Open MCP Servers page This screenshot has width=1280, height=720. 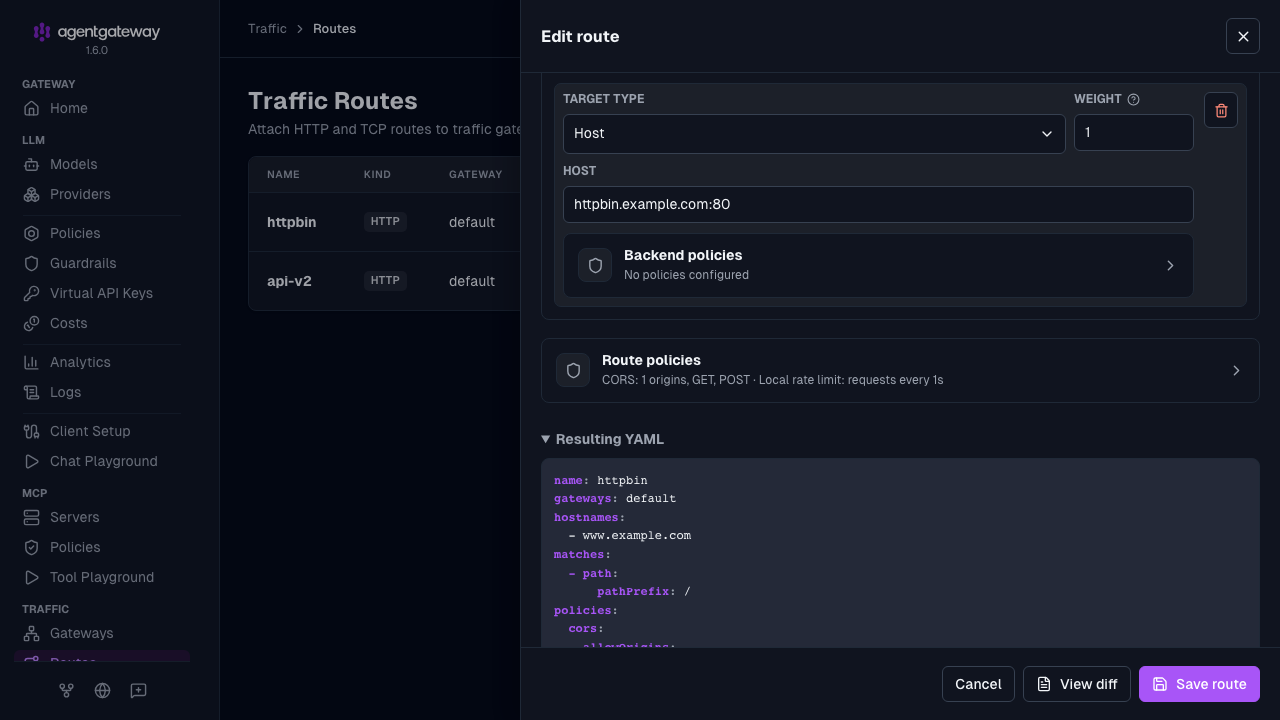102,517
